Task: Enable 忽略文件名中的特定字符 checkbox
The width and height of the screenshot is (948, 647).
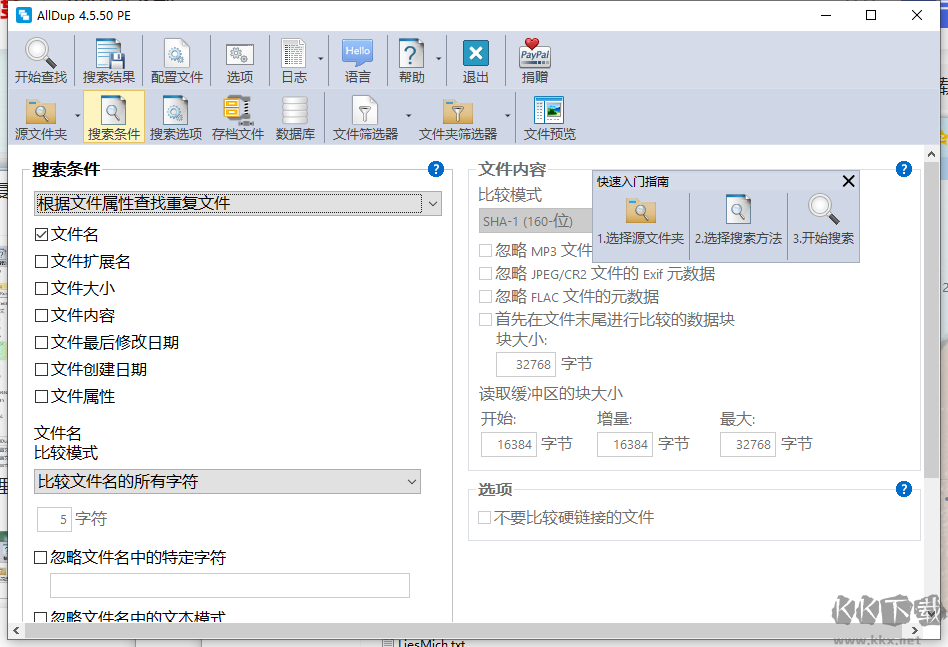Action: point(41,558)
